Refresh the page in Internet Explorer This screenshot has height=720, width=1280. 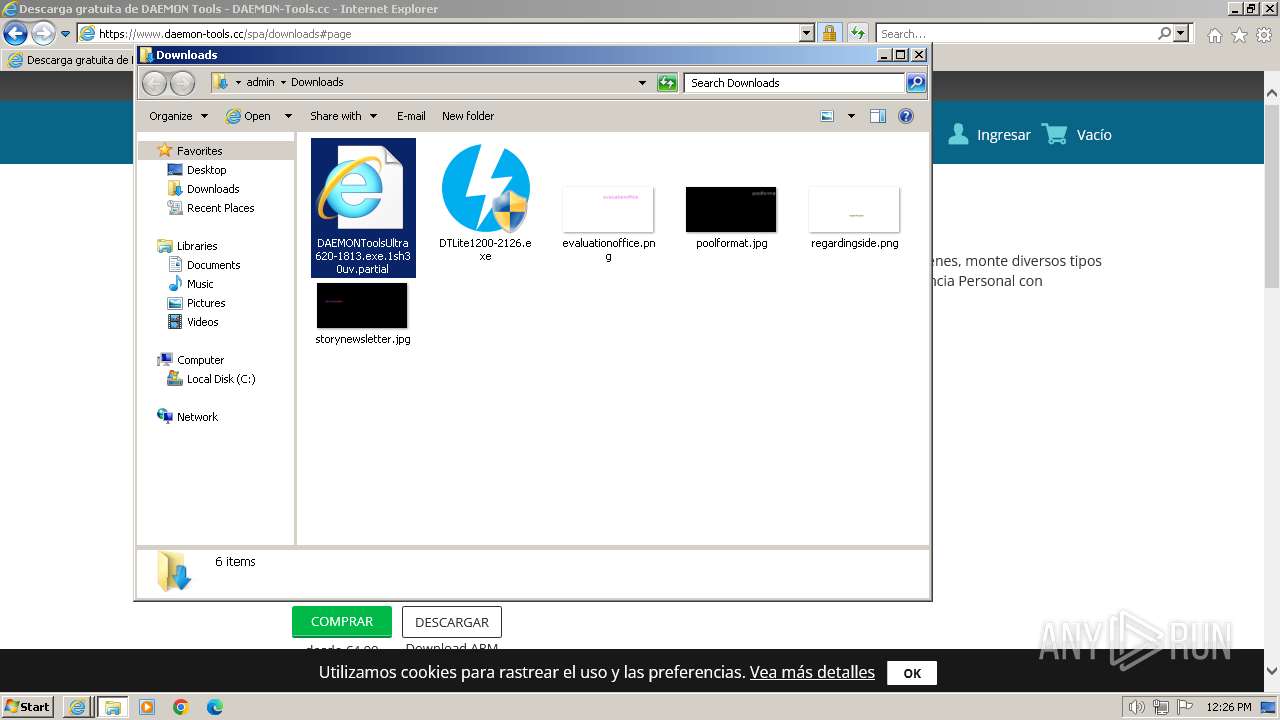858,34
